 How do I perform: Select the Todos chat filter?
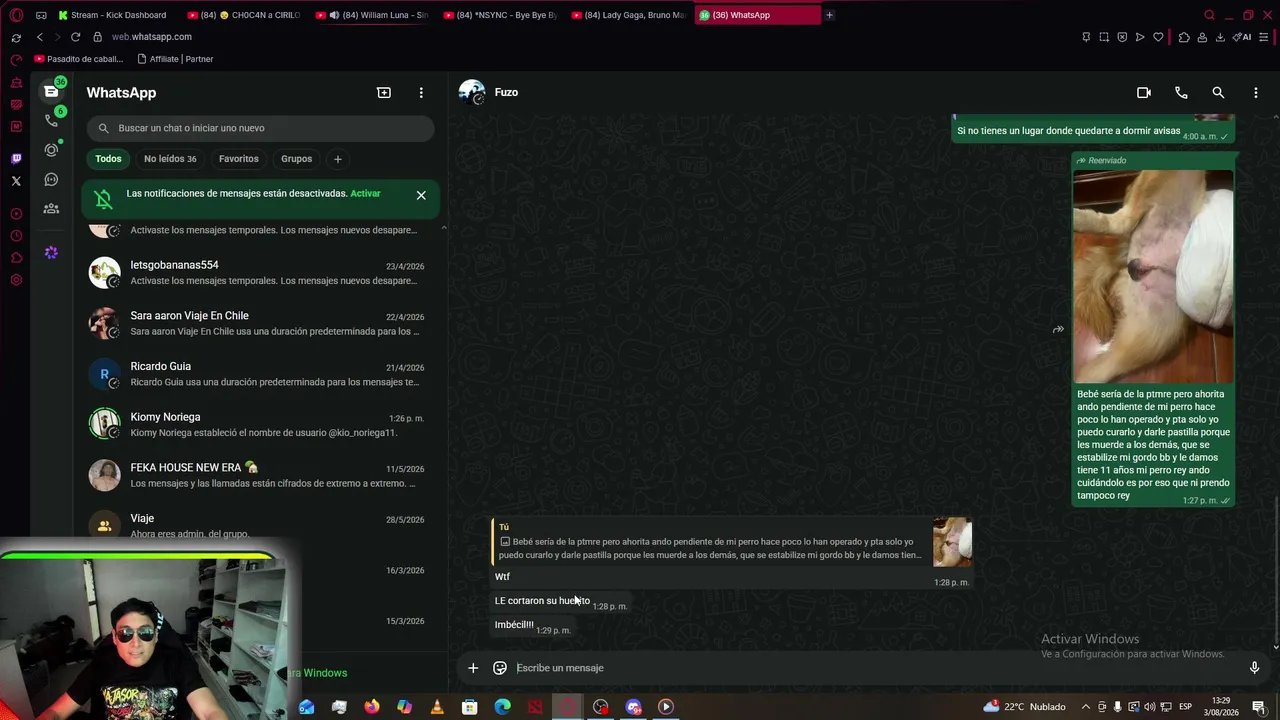click(x=108, y=159)
